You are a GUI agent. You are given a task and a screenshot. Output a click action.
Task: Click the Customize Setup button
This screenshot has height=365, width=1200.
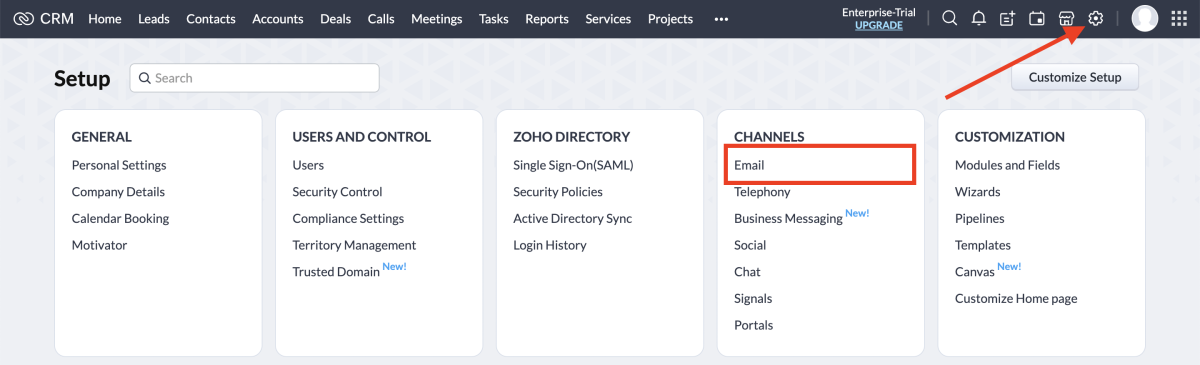(1075, 77)
